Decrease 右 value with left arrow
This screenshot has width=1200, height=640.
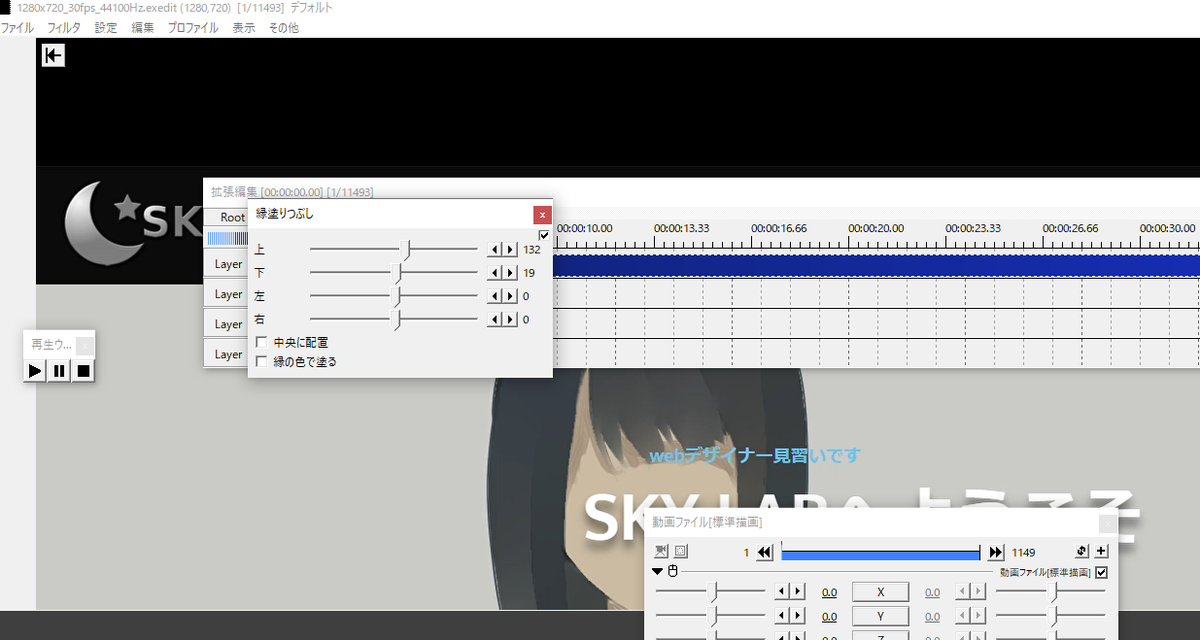(493, 320)
